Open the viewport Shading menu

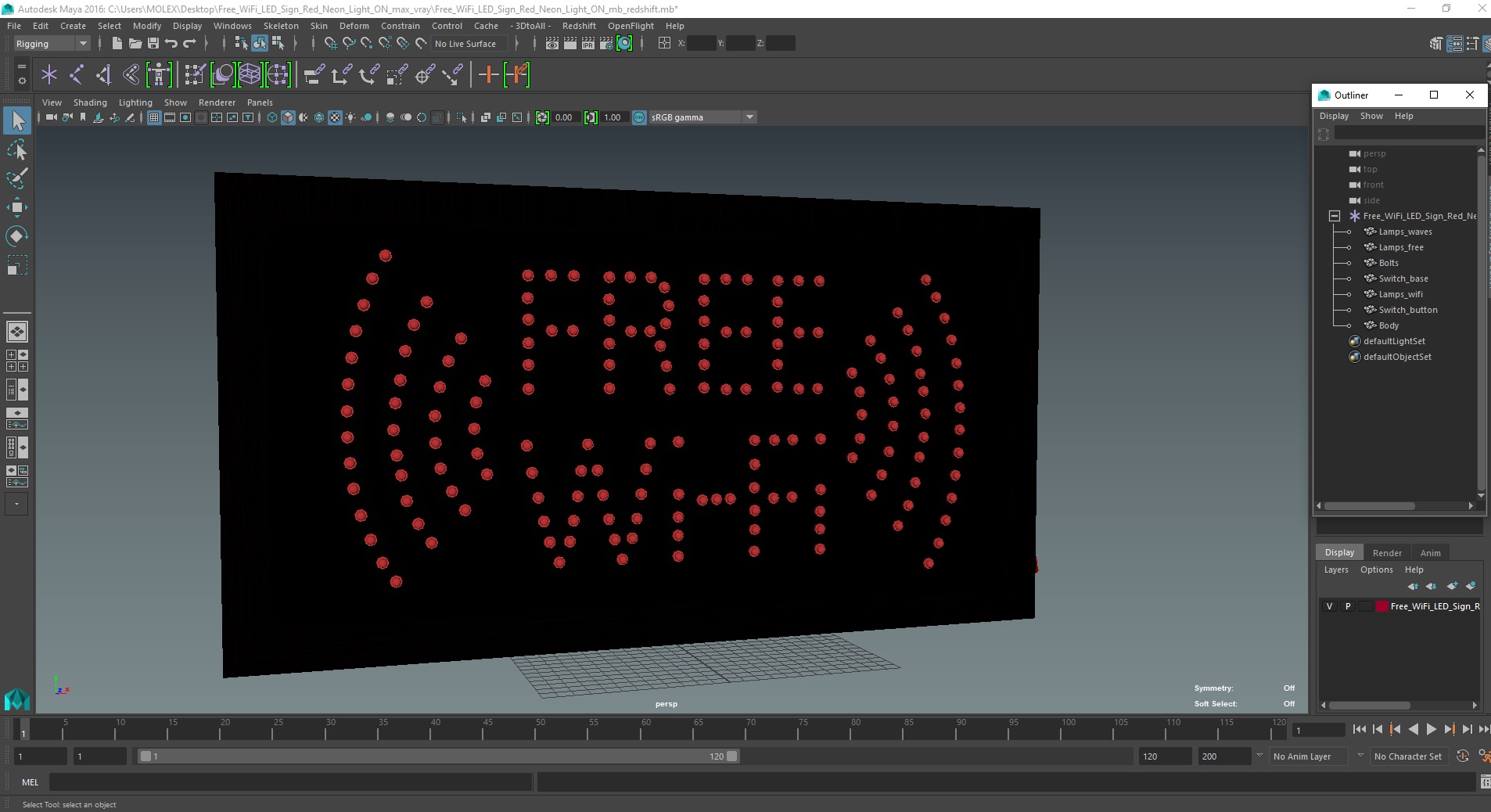[x=90, y=102]
